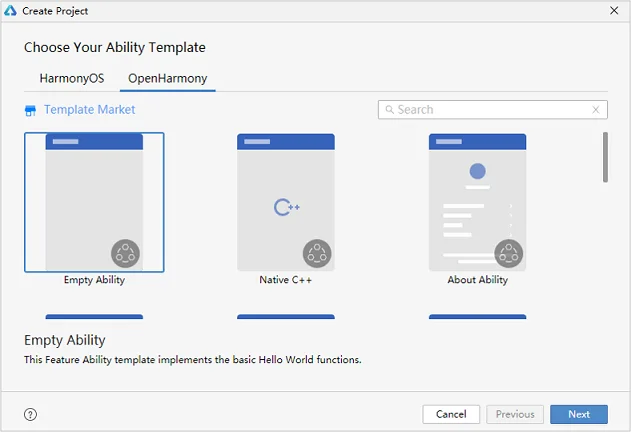Open the Template Market store icon
The width and height of the screenshot is (631, 432).
(x=30, y=110)
